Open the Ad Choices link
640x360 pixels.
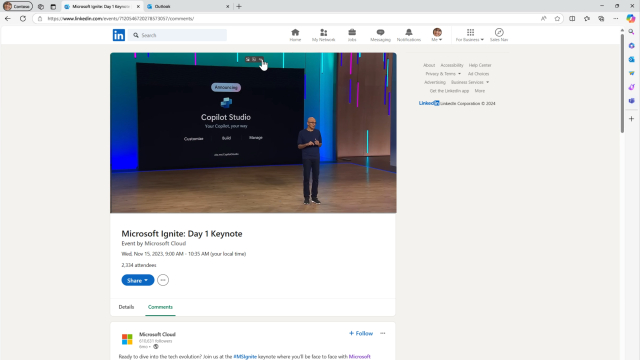tap(478, 74)
